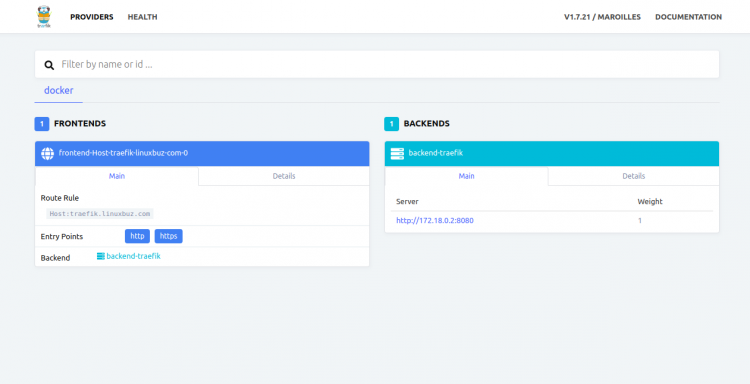Click the backend-traefik card header title
The height and width of the screenshot is (384, 750).
tap(436, 154)
